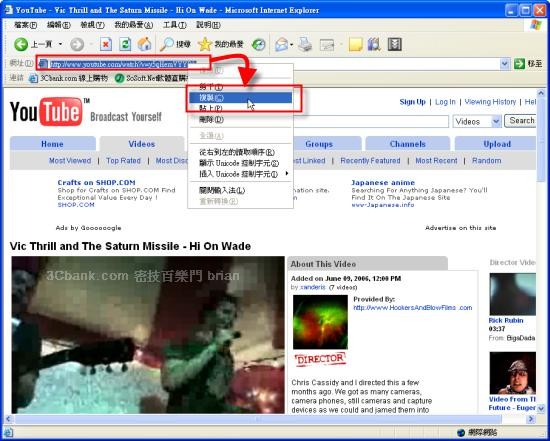Switch to the Groups tab
Viewport: 550px width, 441px height.
[x=318, y=144]
